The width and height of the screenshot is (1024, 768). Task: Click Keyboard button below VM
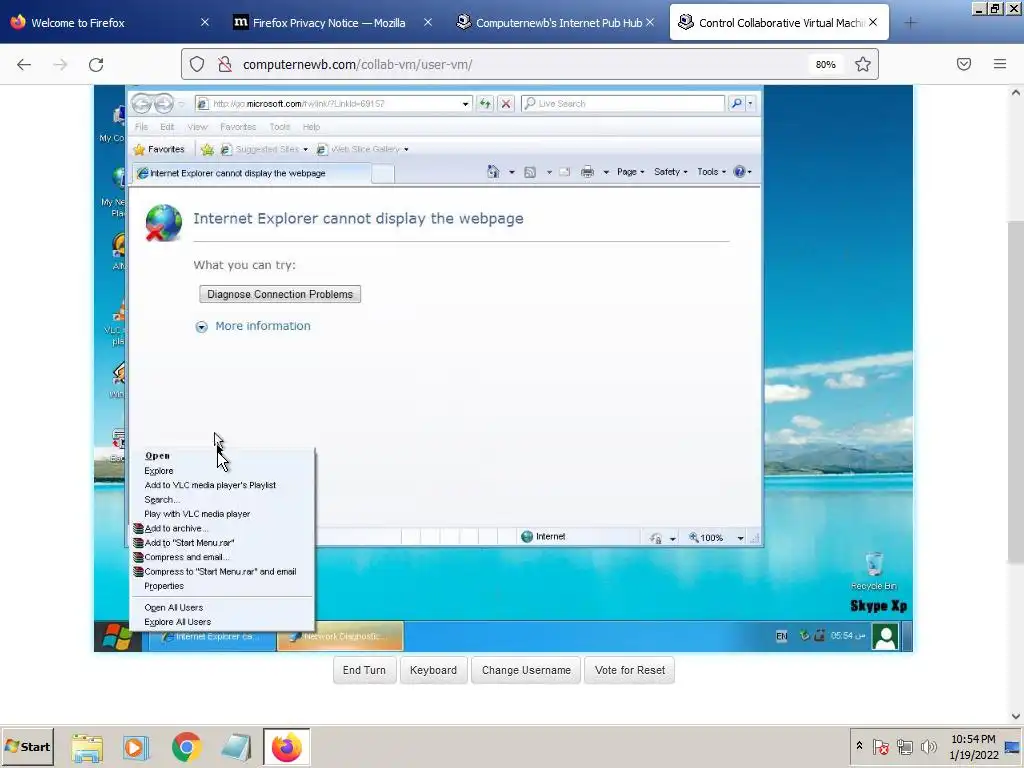(434, 670)
